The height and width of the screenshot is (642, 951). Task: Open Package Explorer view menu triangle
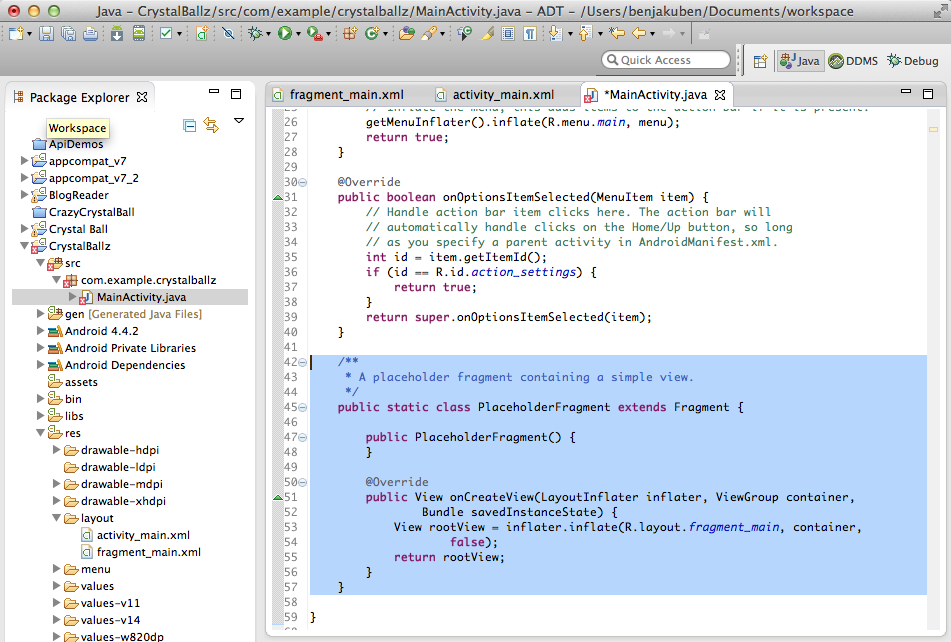239,121
